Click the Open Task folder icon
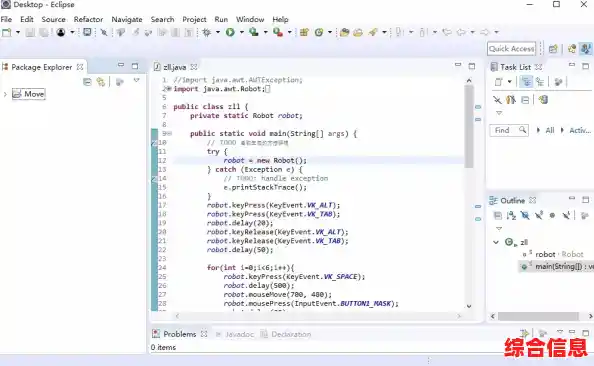This screenshot has height=366, width=594. (x=358, y=32)
